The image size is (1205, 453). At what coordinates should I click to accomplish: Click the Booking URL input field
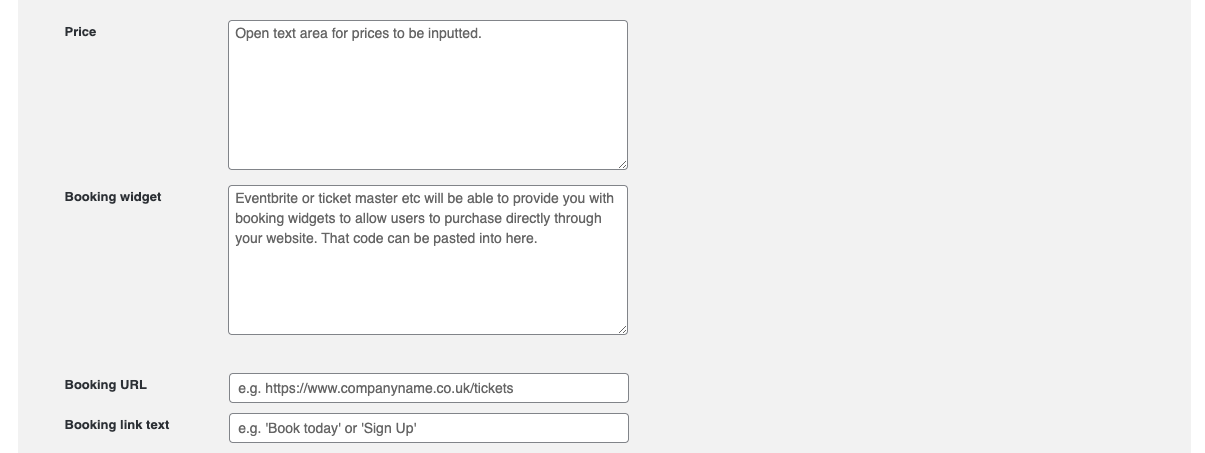[429, 388]
